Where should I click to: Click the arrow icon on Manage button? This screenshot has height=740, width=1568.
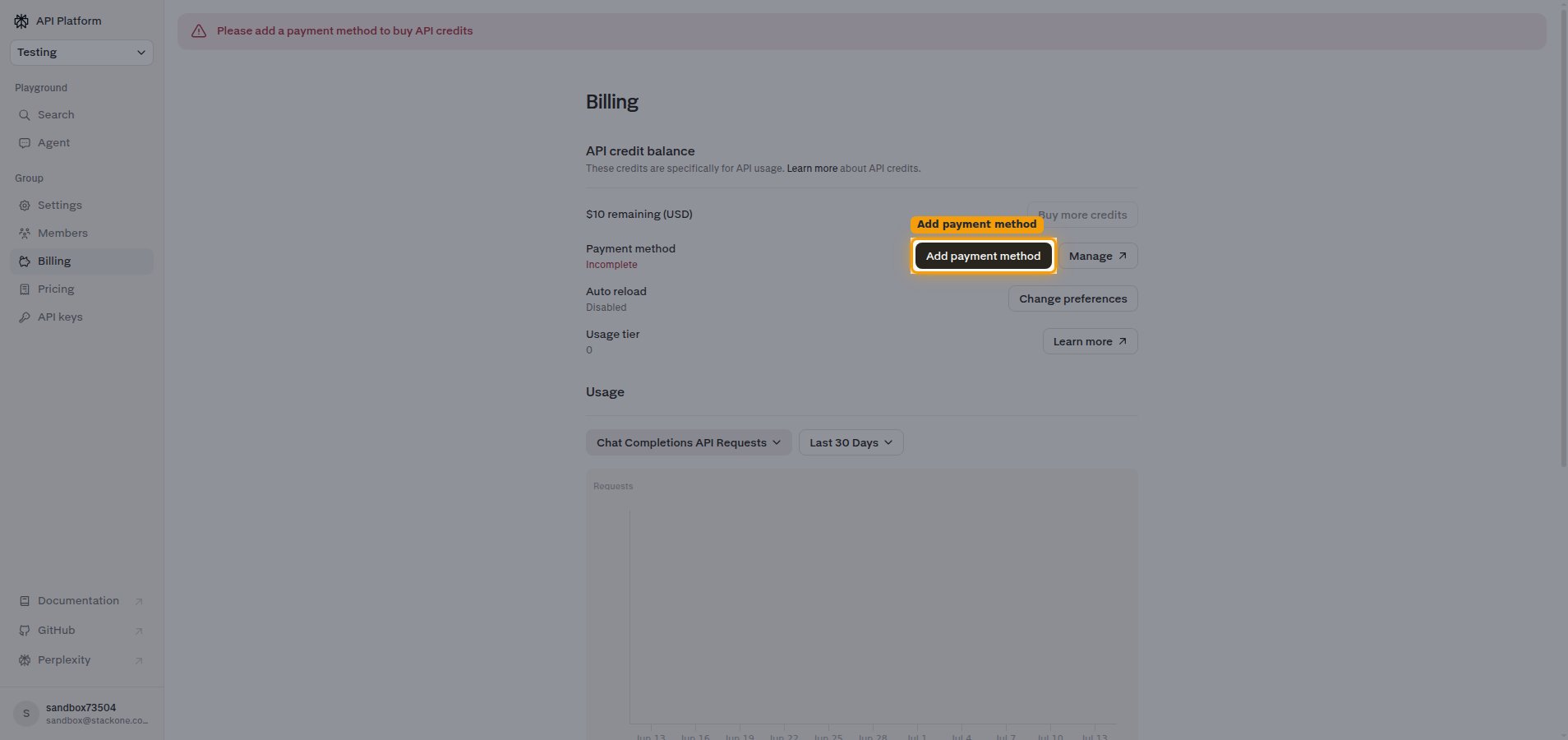[1123, 256]
